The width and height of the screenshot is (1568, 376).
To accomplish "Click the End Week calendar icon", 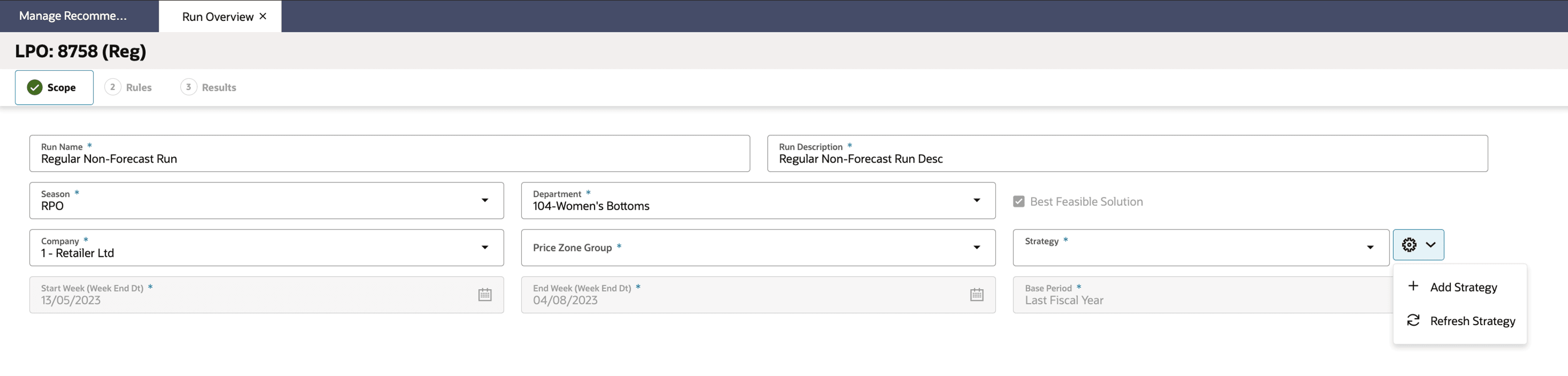I will click(x=976, y=294).
